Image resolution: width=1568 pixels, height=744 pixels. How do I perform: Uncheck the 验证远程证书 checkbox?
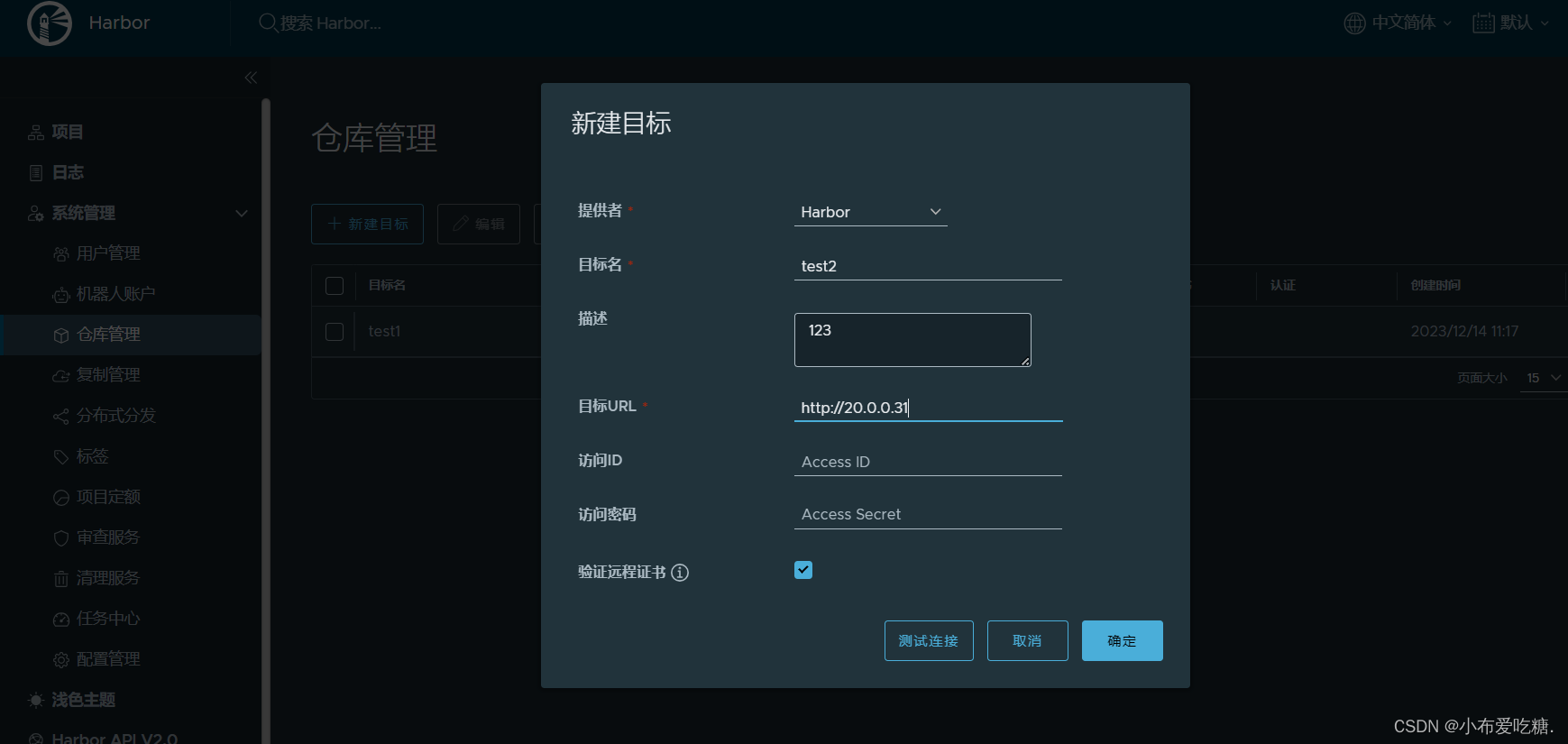803,570
